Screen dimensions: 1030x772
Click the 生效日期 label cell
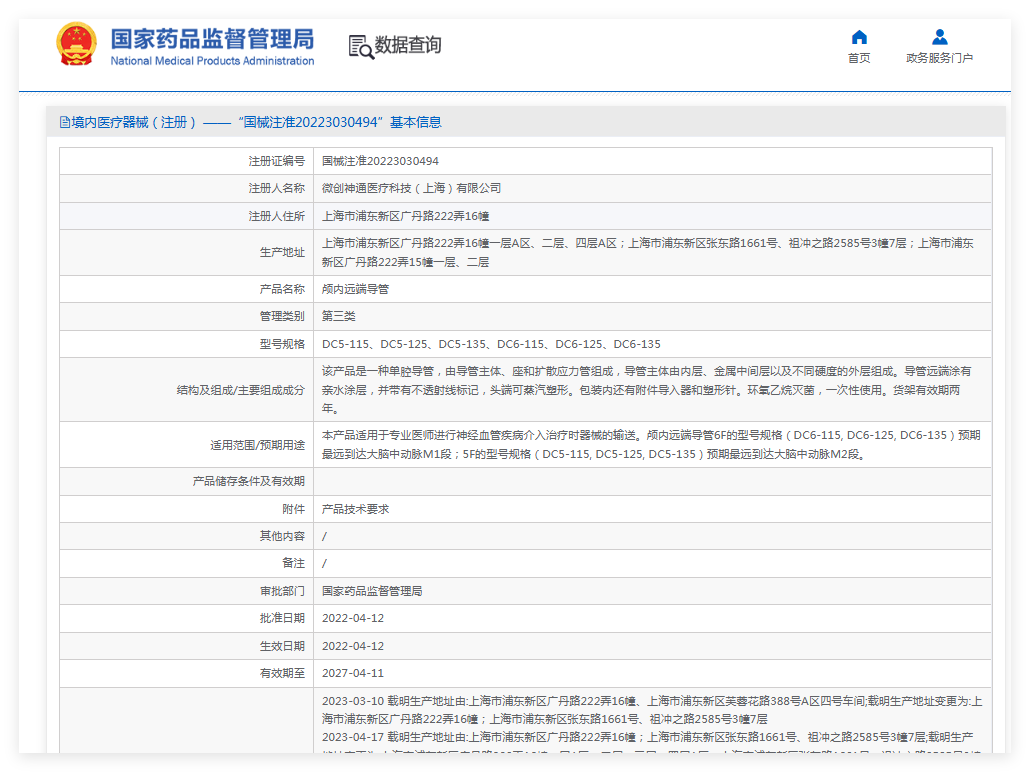coord(187,646)
